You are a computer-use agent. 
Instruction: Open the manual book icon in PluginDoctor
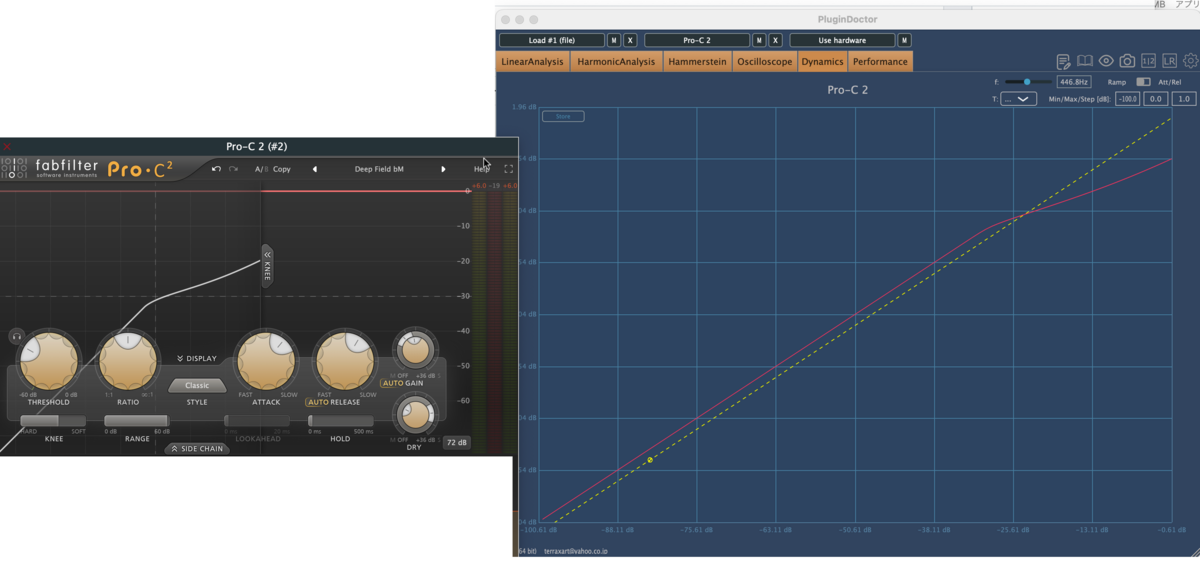pyautogui.click(x=1085, y=62)
